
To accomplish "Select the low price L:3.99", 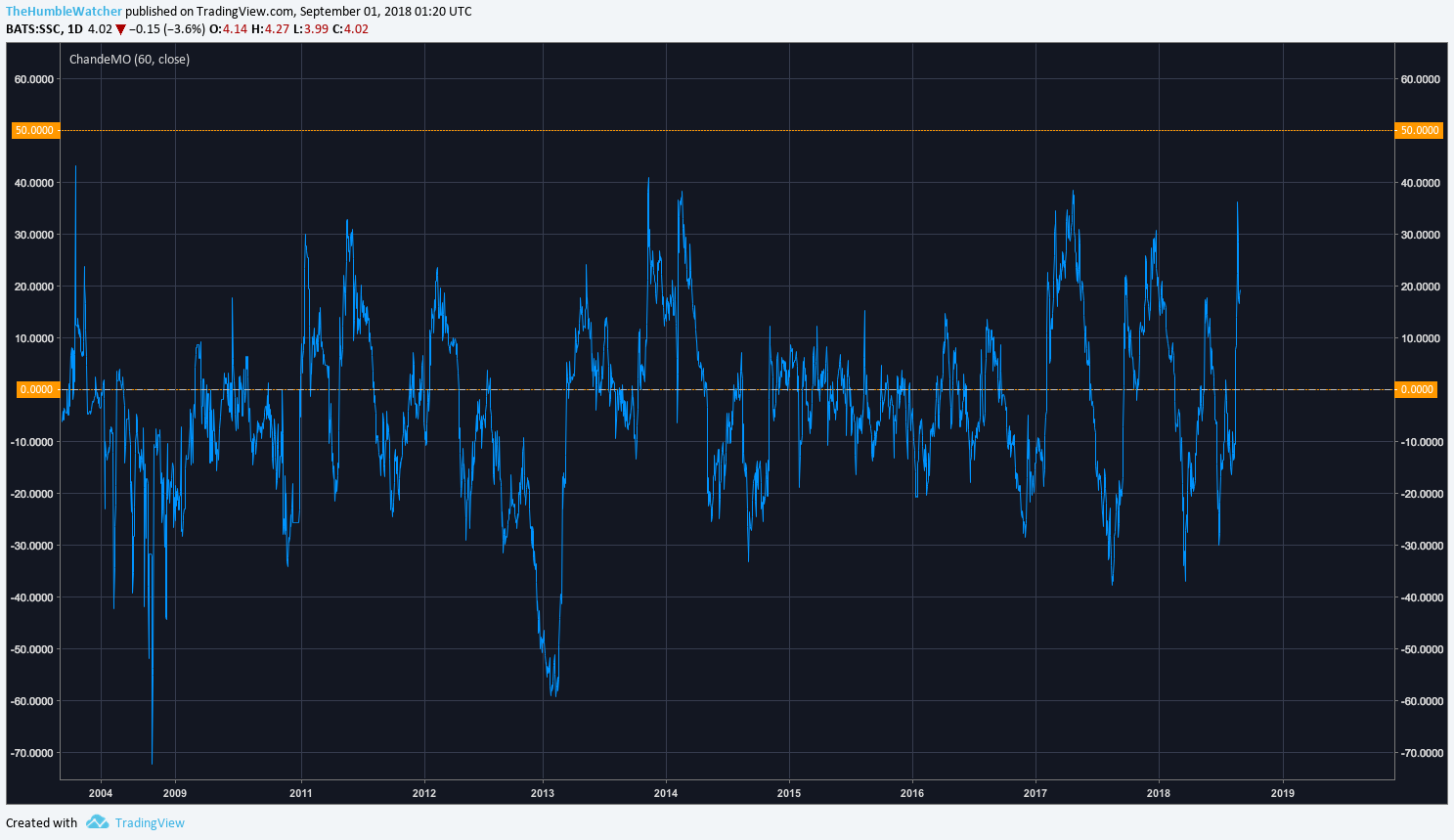I will pyautogui.click(x=311, y=29).
